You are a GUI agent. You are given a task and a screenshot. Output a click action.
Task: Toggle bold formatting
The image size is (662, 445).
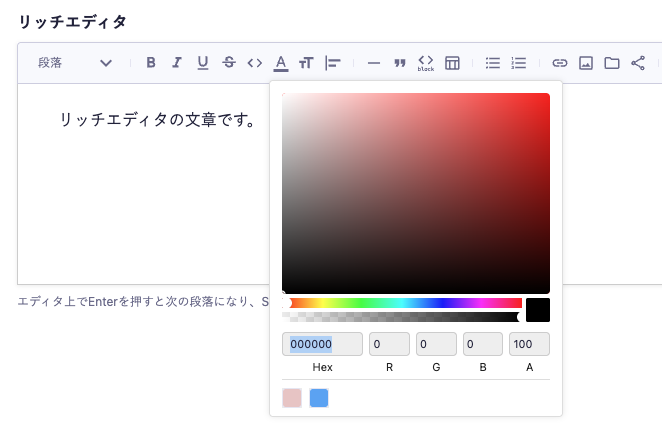[151, 63]
